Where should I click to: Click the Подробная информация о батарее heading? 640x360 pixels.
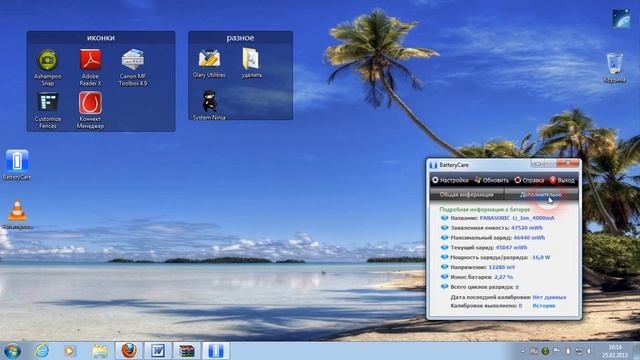pos(484,209)
